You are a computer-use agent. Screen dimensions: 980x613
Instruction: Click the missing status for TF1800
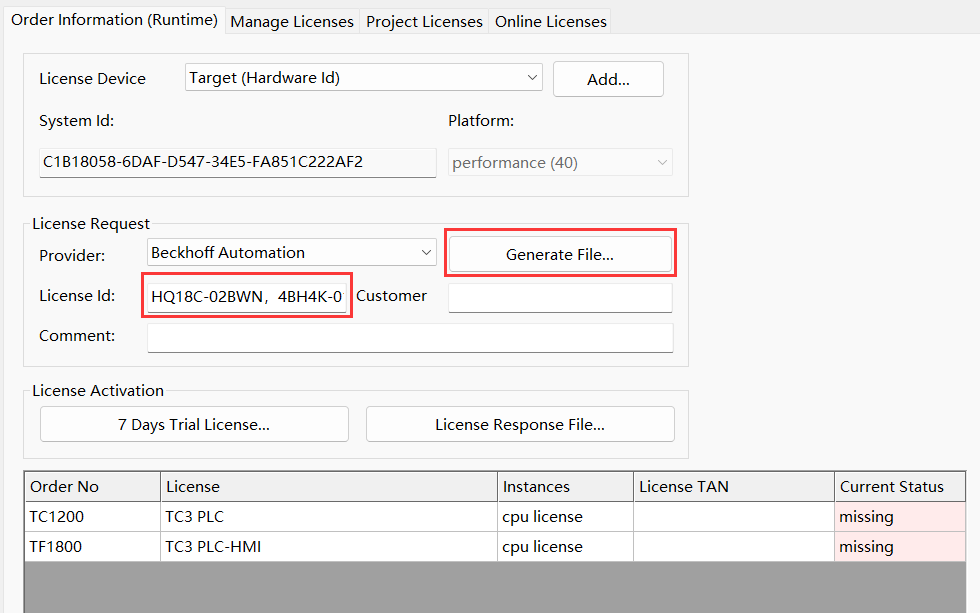(x=900, y=547)
